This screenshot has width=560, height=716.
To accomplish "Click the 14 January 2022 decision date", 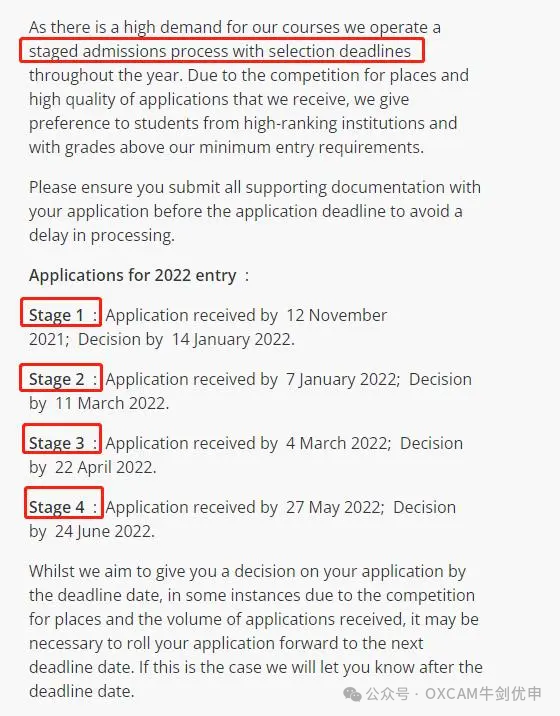I will (x=232, y=340).
